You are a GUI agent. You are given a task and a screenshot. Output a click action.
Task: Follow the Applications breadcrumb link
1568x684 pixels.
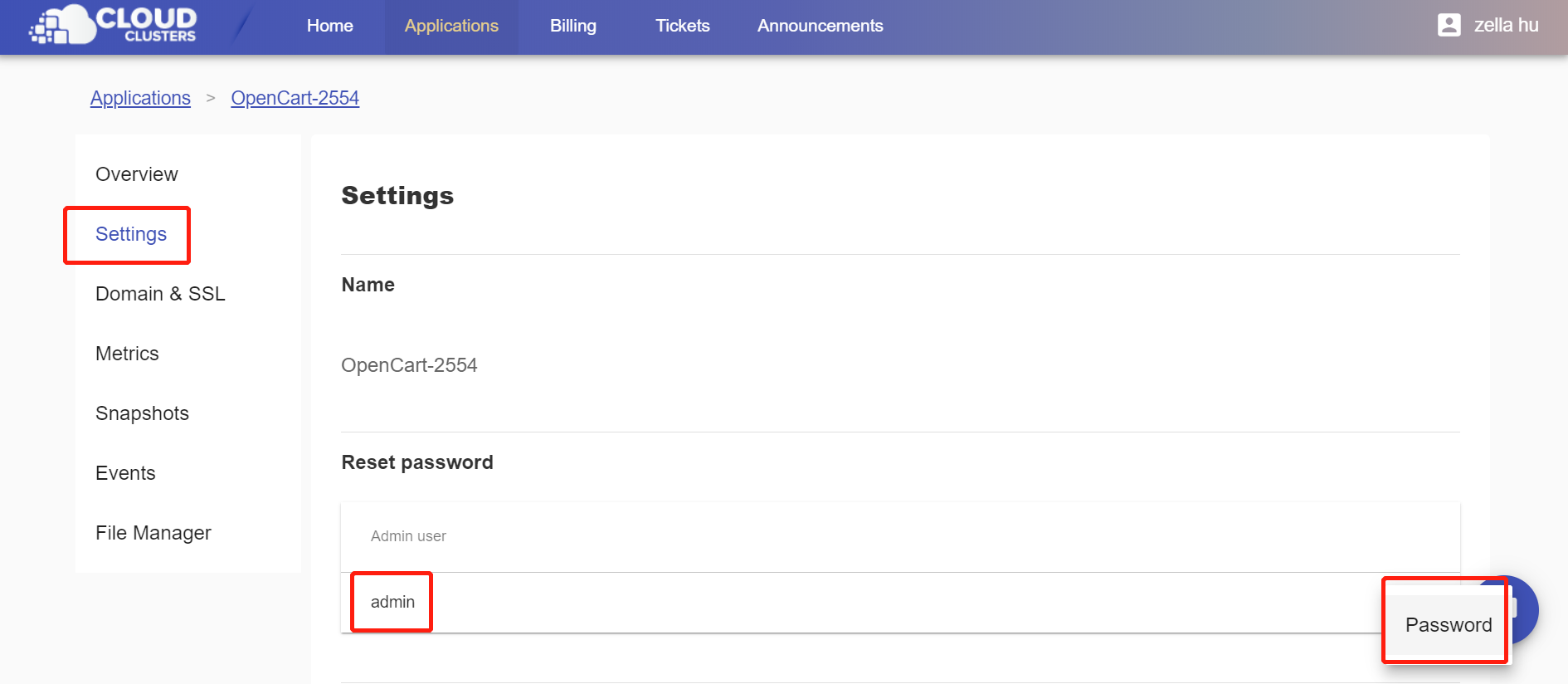point(140,98)
